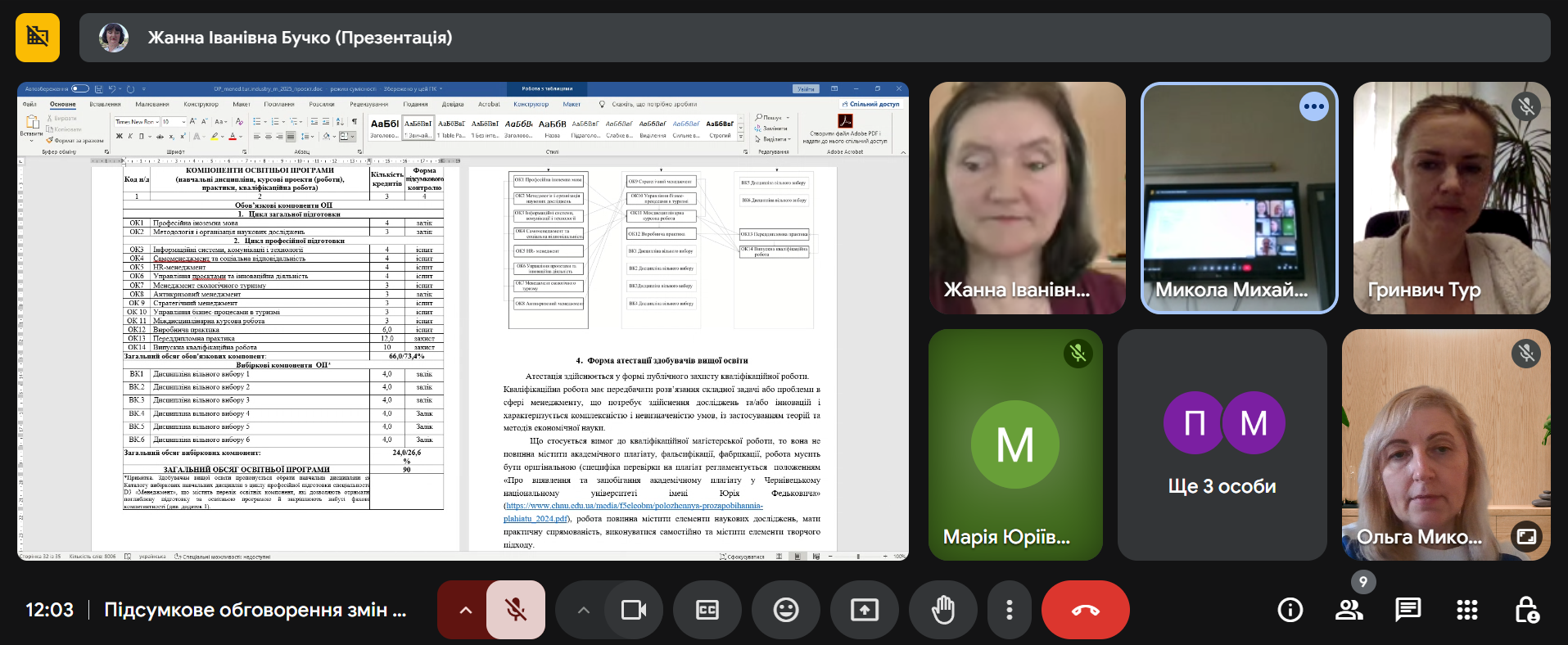Viewport: 1568px width, 645px height.
Task: Toggle Автозбереження switch in Word
Action: [x=80, y=88]
